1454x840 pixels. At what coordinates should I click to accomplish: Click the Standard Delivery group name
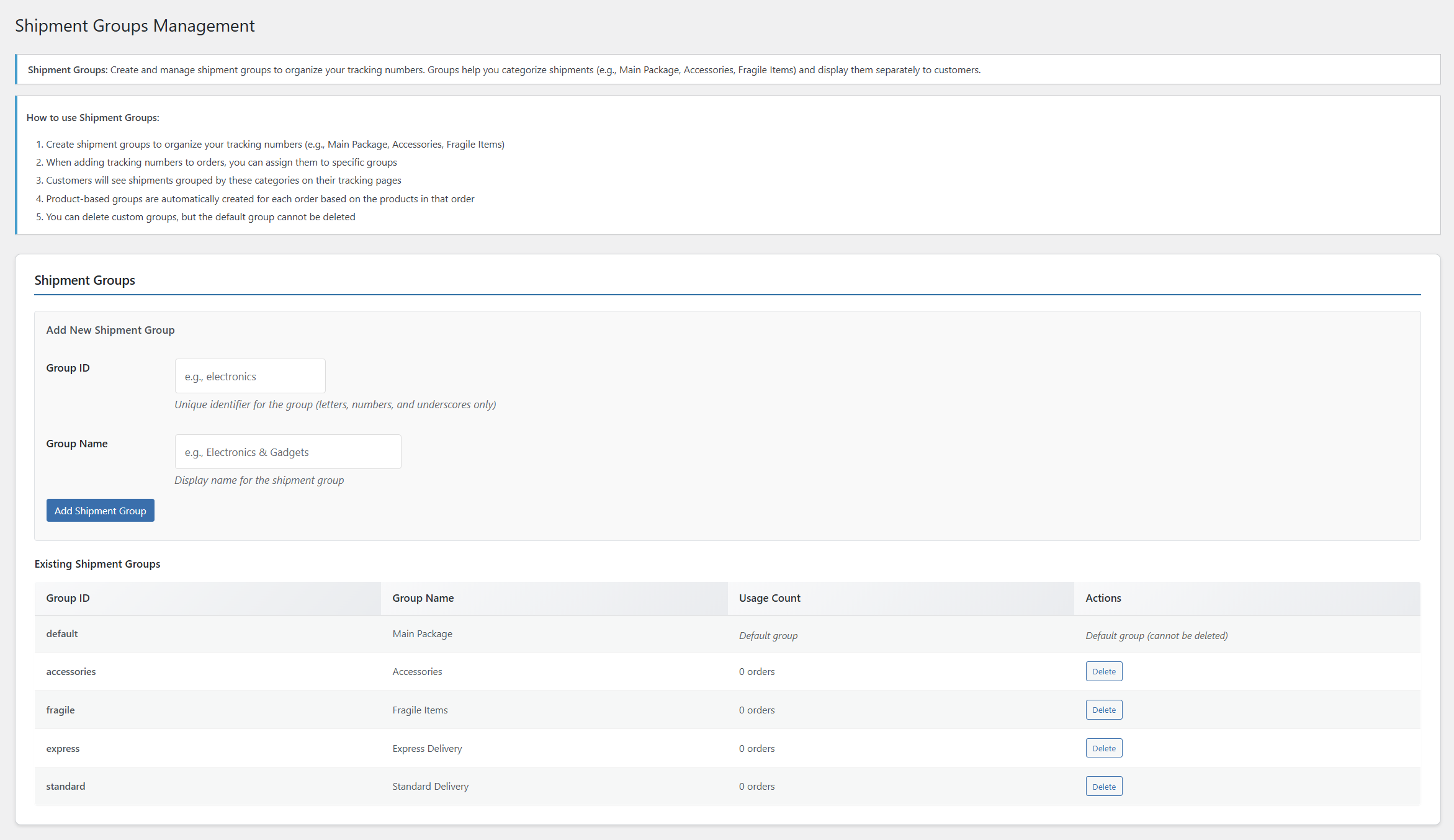coord(430,787)
